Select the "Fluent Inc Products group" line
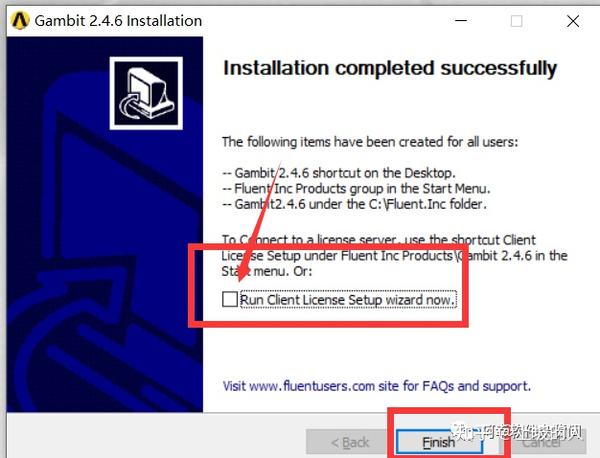 (356, 189)
